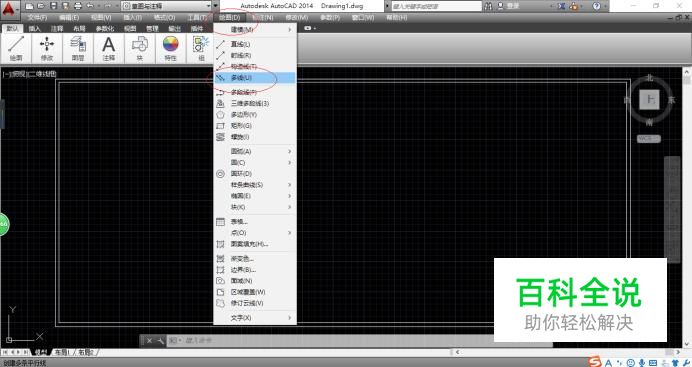Open the AutoCAD application menu logo

click(x=9, y=9)
